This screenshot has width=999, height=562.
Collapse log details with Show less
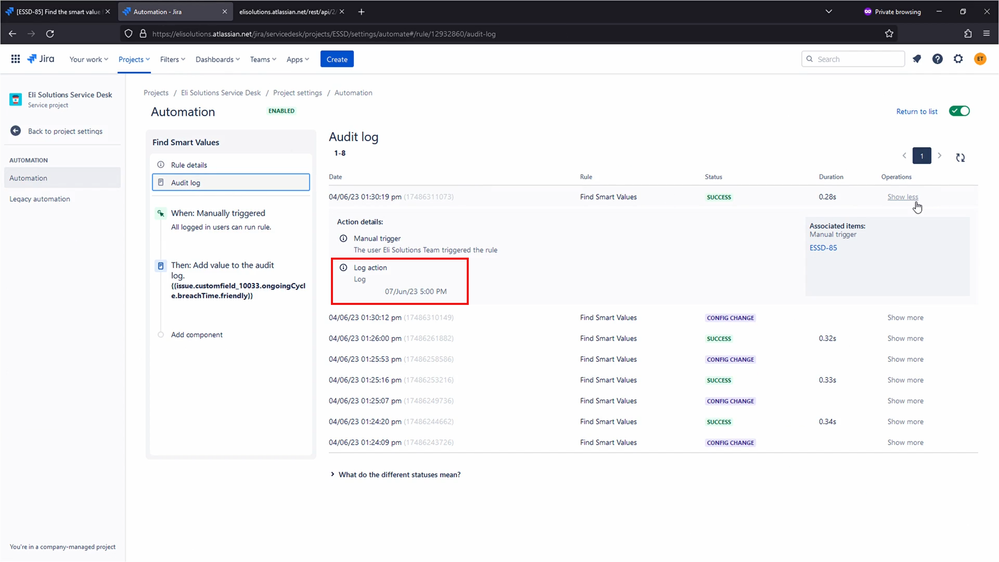click(x=902, y=197)
